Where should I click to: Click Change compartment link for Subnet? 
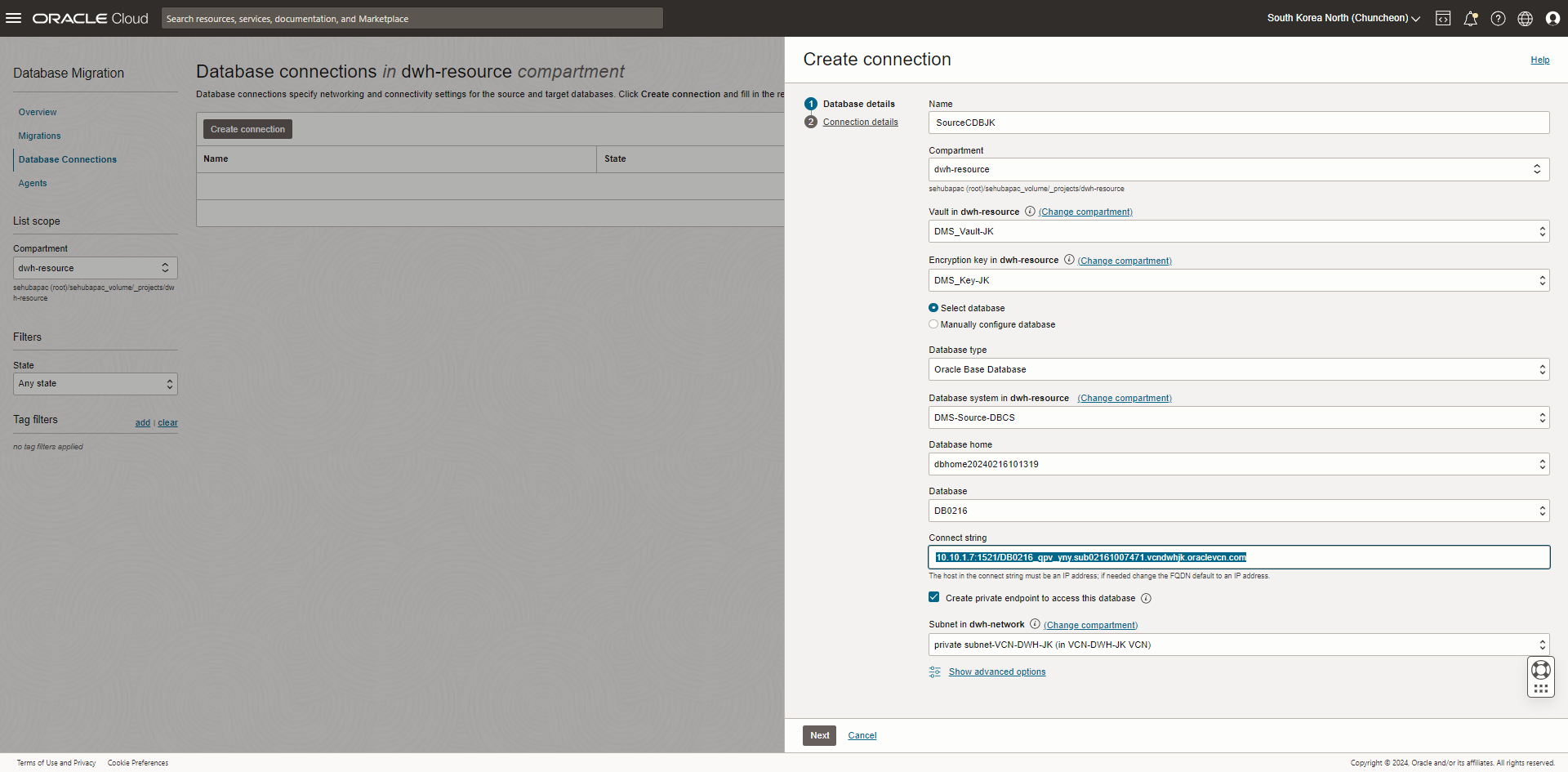click(x=1090, y=625)
